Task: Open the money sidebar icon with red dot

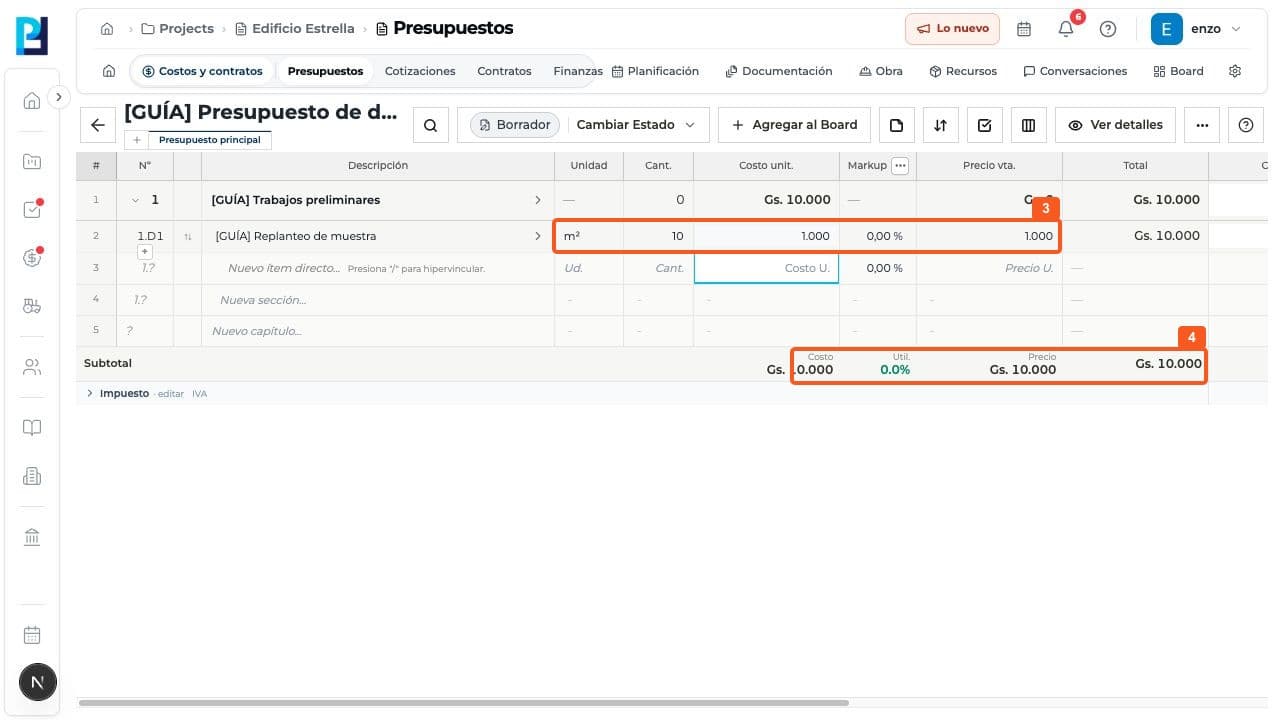Action: pyautogui.click(x=32, y=257)
